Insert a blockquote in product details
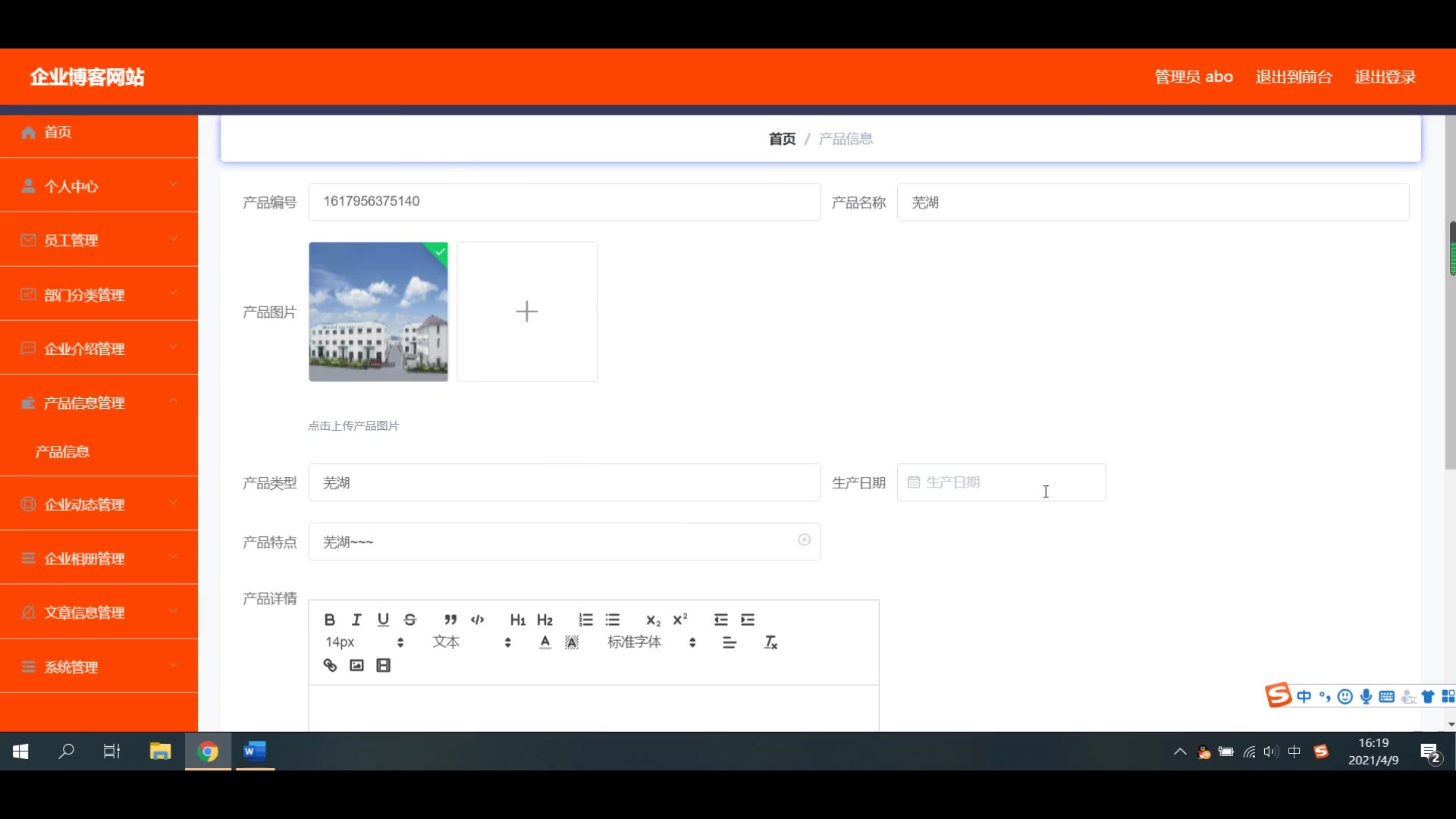Image resolution: width=1456 pixels, height=819 pixels. coord(450,620)
